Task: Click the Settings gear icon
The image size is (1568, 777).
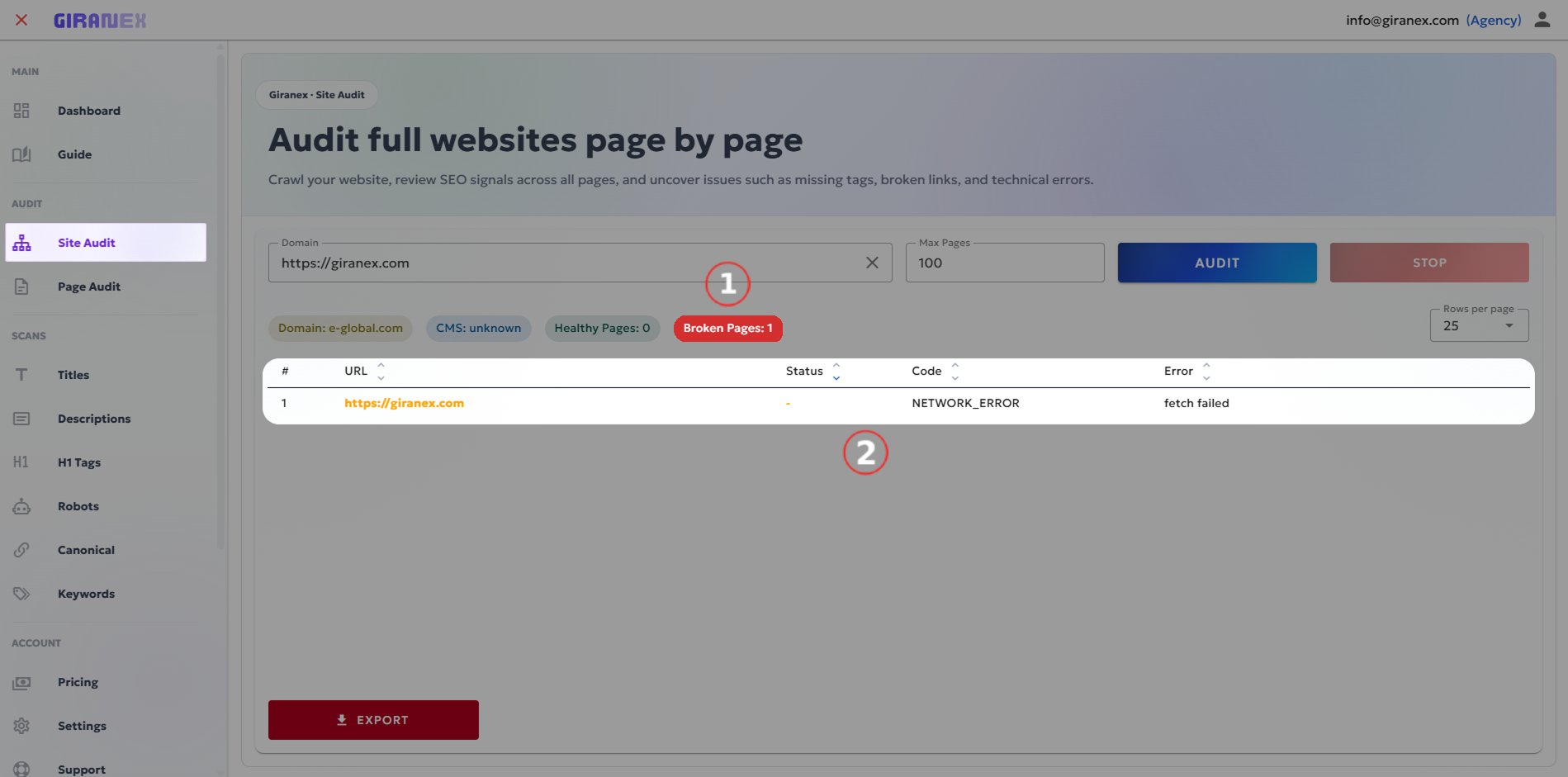Action: (x=21, y=726)
